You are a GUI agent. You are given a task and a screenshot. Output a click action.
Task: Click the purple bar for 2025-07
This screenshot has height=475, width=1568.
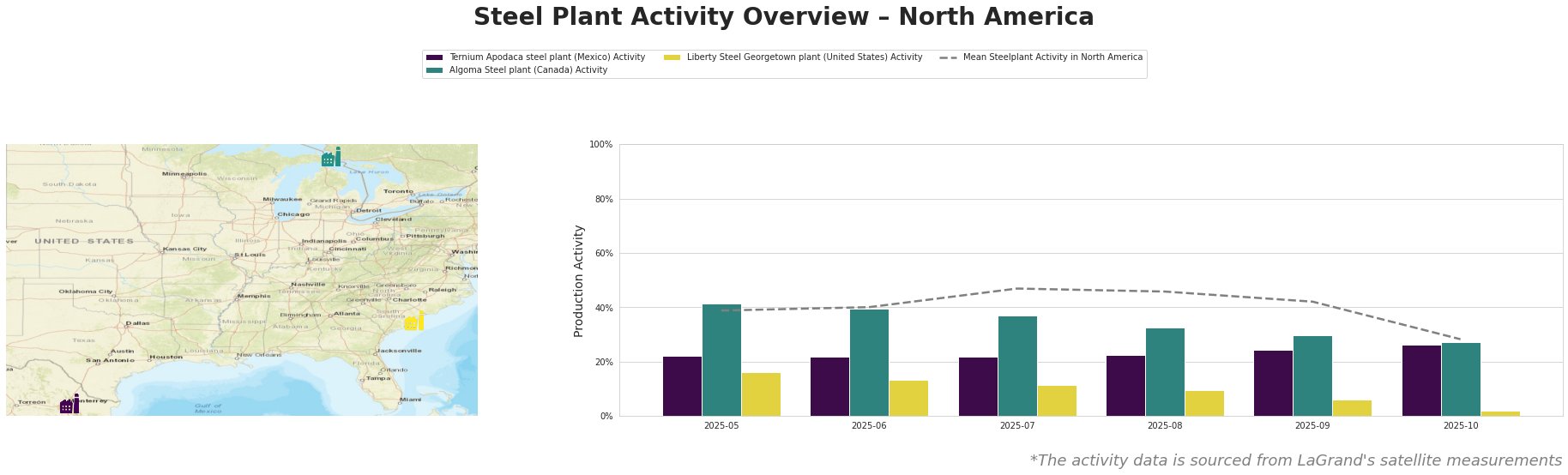click(x=978, y=387)
